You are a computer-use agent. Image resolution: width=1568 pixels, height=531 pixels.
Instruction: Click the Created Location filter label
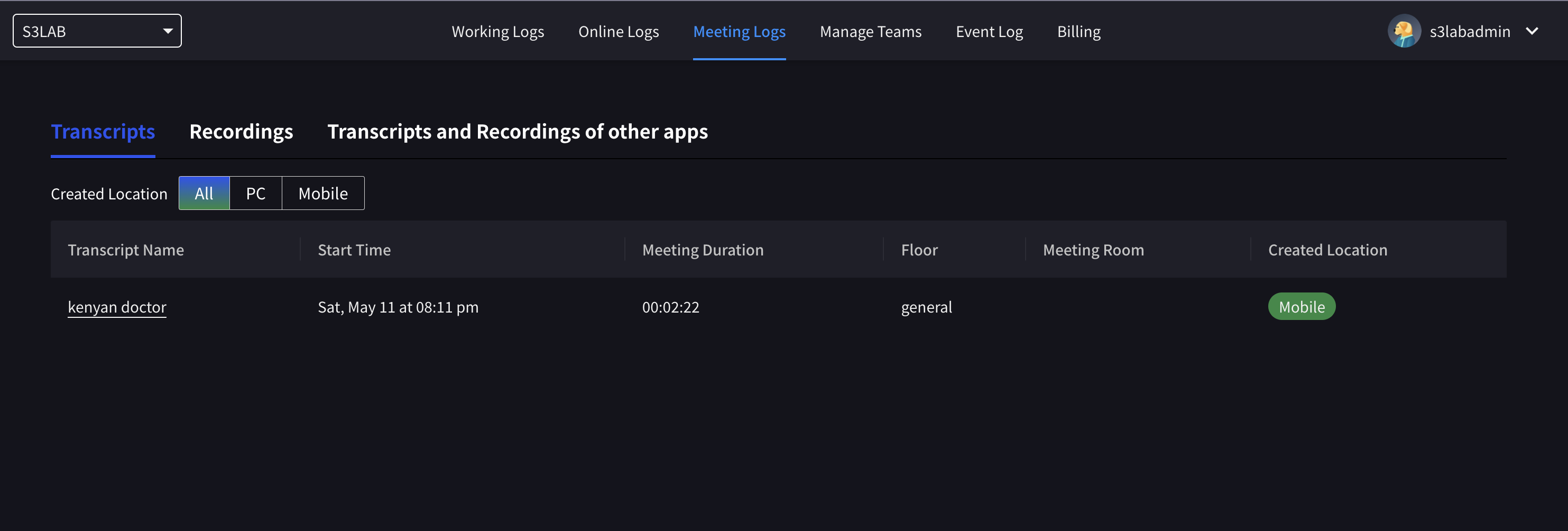pyautogui.click(x=109, y=194)
